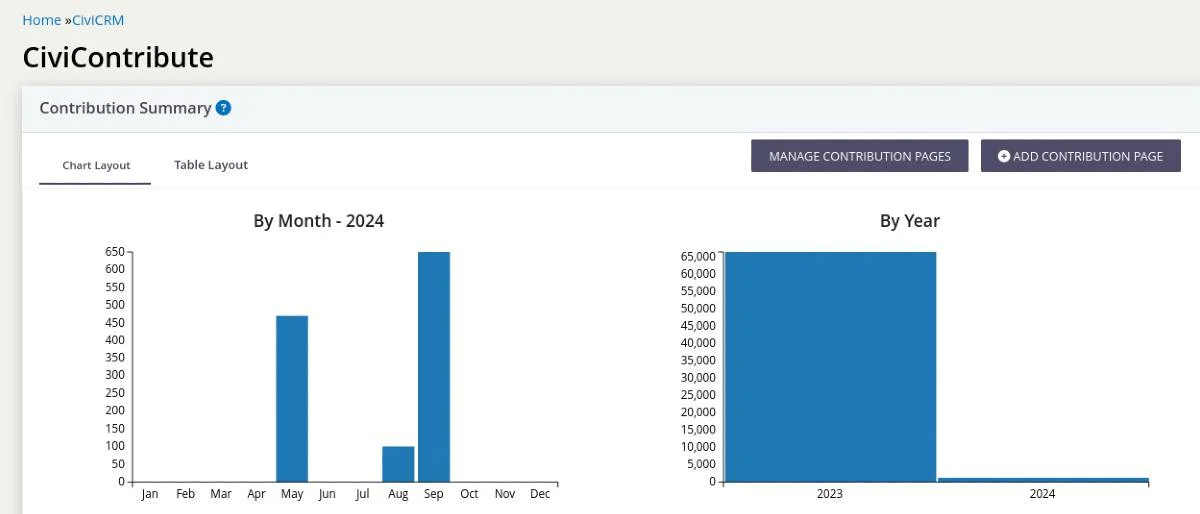Click the 300 value on monthly axis
The height and width of the screenshot is (514, 1200).
click(x=115, y=375)
